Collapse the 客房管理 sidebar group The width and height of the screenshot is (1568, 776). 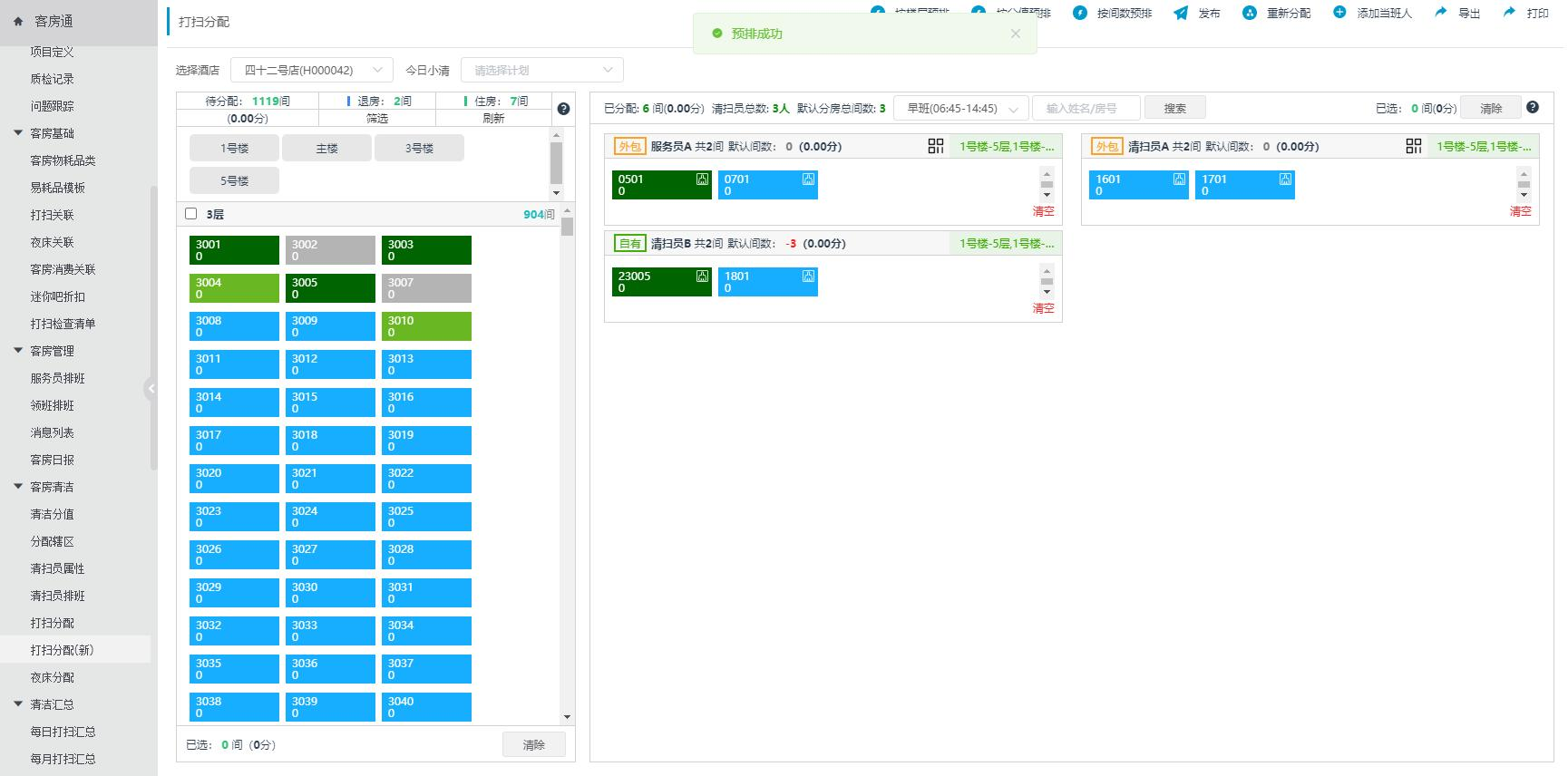pyautogui.click(x=18, y=351)
